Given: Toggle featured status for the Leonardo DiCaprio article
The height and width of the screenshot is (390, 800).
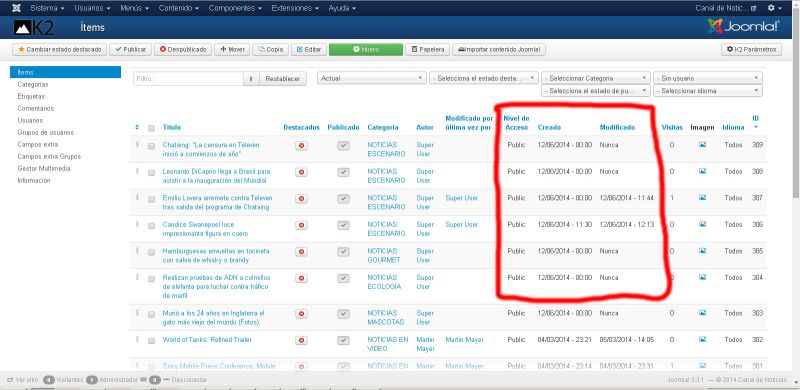Looking at the screenshot, I should (x=301, y=173).
